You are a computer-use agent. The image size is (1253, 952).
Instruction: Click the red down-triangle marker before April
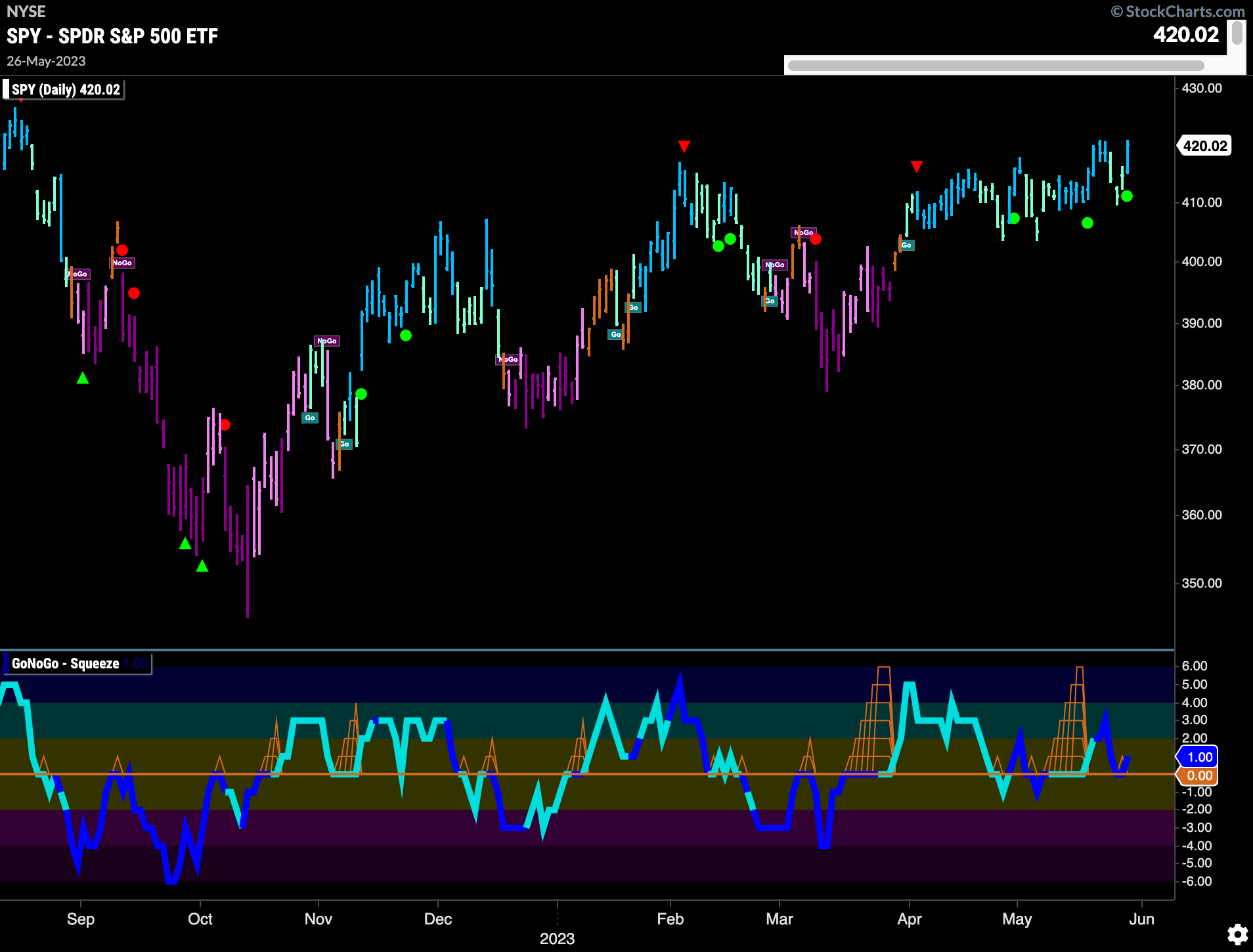coord(917,167)
